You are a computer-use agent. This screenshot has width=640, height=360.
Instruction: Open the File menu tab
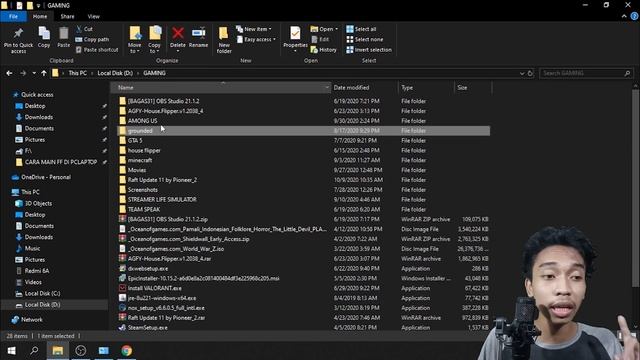click(x=13, y=16)
